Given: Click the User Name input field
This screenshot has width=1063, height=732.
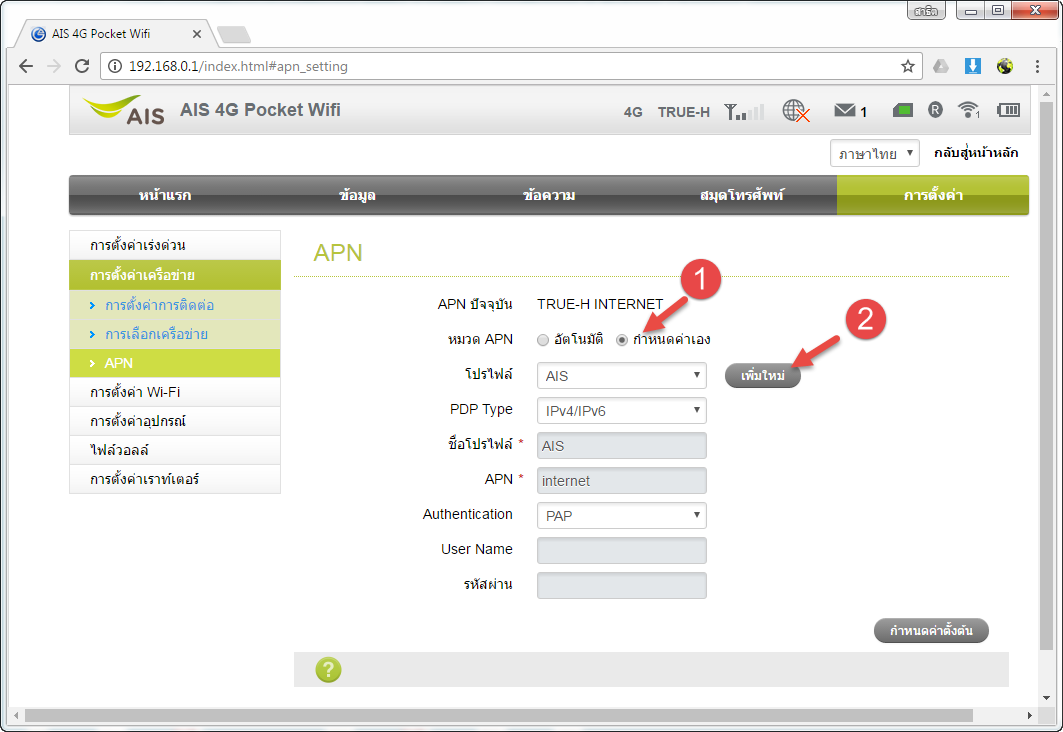Looking at the screenshot, I should click(x=622, y=550).
